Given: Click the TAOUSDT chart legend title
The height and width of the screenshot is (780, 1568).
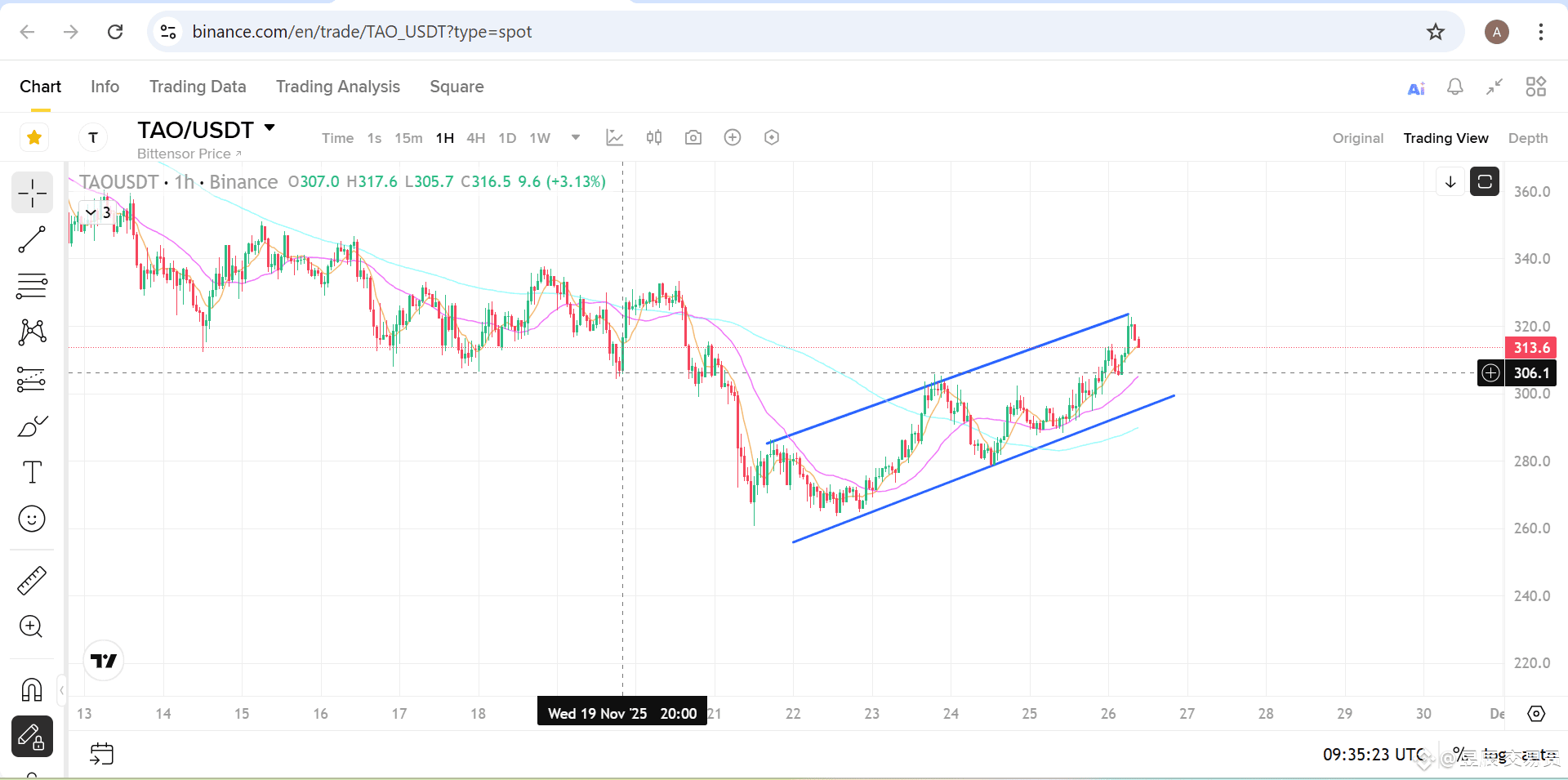Looking at the screenshot, I should click(x=178, y=182).
